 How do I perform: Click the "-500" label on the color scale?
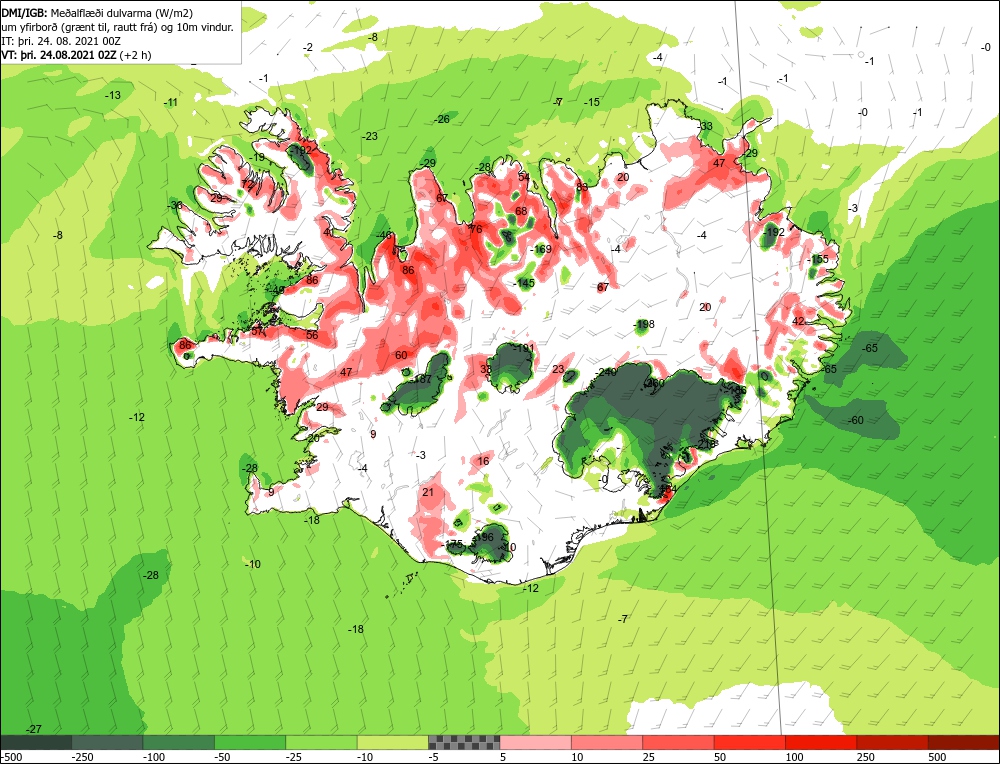click(x=11, y=757)
